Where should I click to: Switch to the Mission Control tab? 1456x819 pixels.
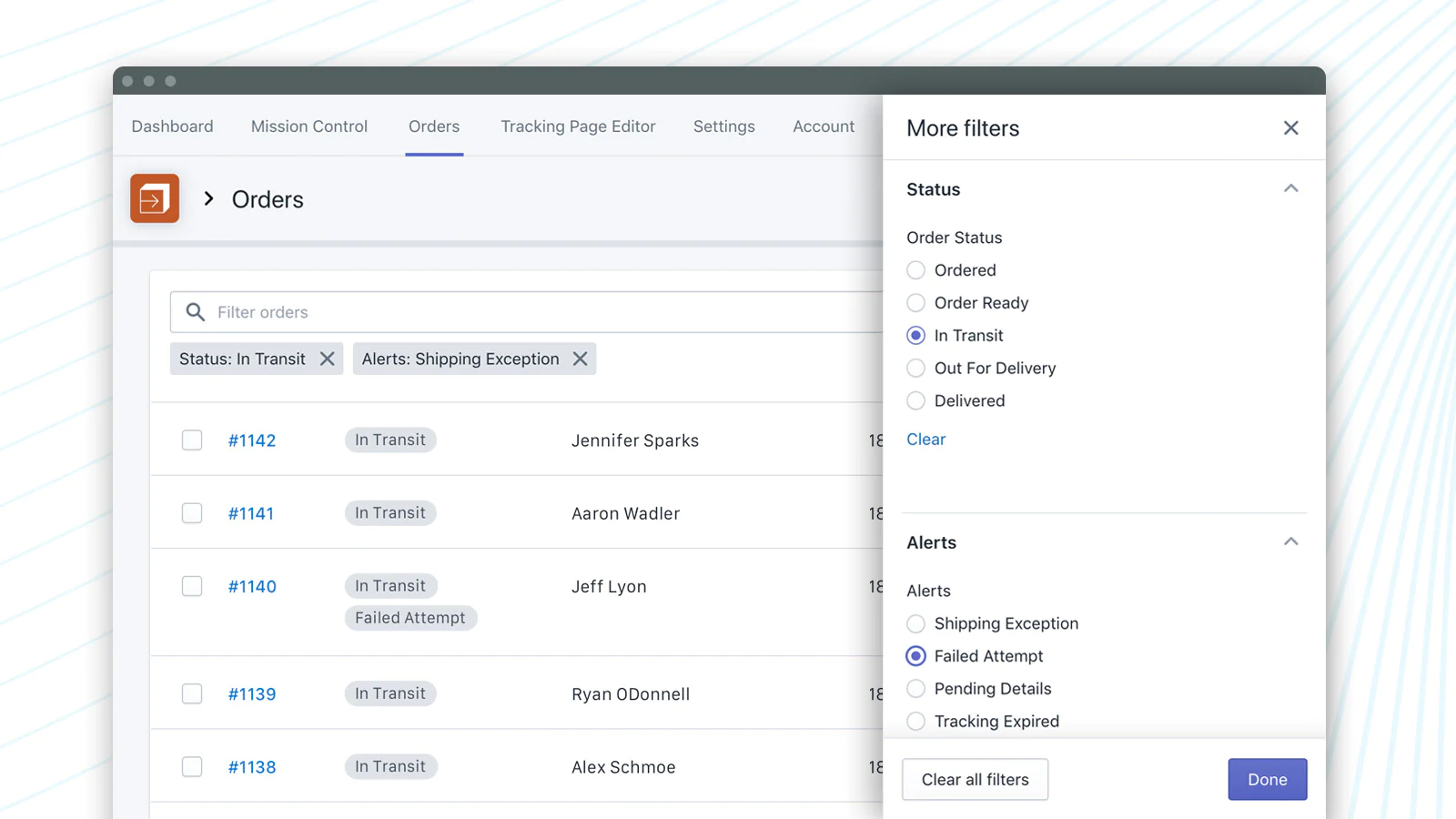click(309, 126)
